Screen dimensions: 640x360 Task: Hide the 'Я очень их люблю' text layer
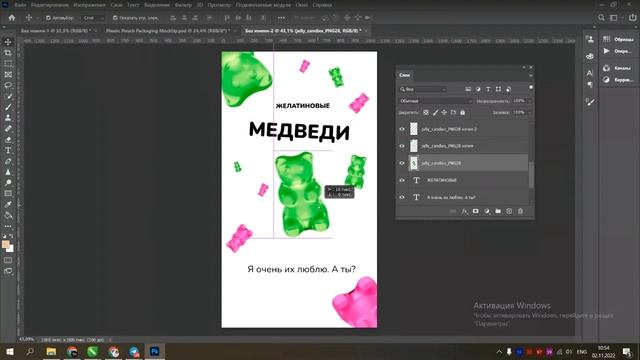click(x=402, y=197)
